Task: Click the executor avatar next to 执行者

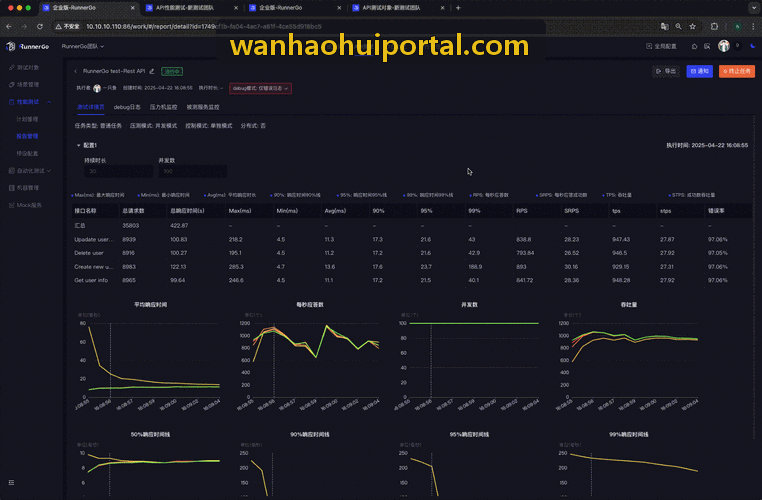Action: click(x=97, y=88)
